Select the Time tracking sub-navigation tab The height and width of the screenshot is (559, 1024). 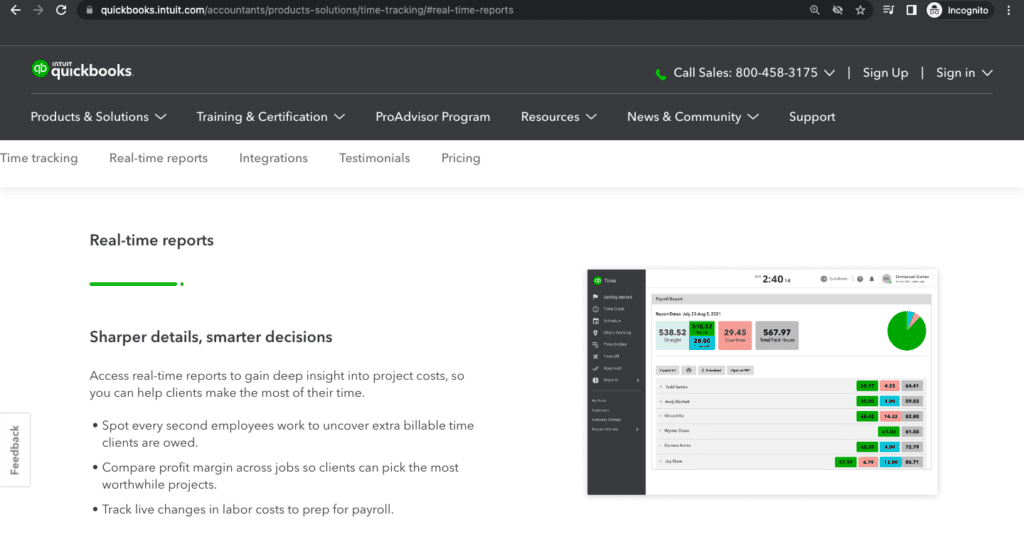pyautogui.click(x=39, y=158)
